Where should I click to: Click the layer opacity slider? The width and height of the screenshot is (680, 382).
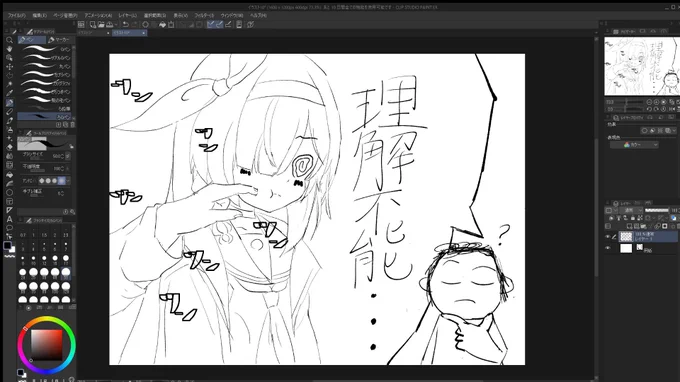point(657,210)
